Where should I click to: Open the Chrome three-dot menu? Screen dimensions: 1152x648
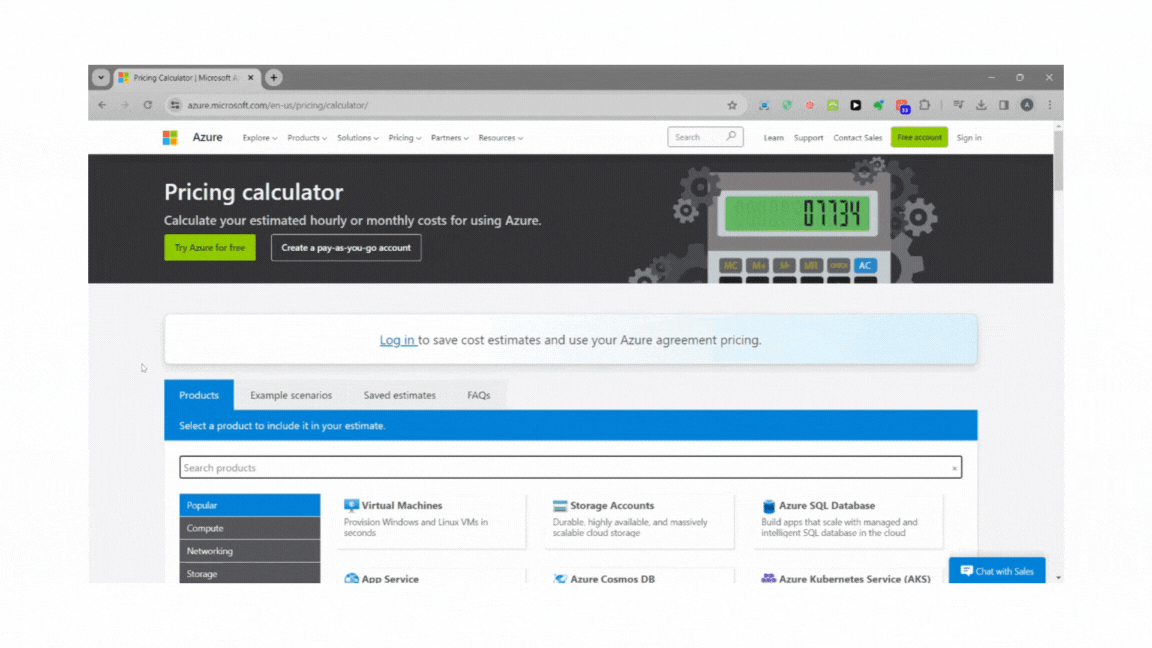point(1049,105)
